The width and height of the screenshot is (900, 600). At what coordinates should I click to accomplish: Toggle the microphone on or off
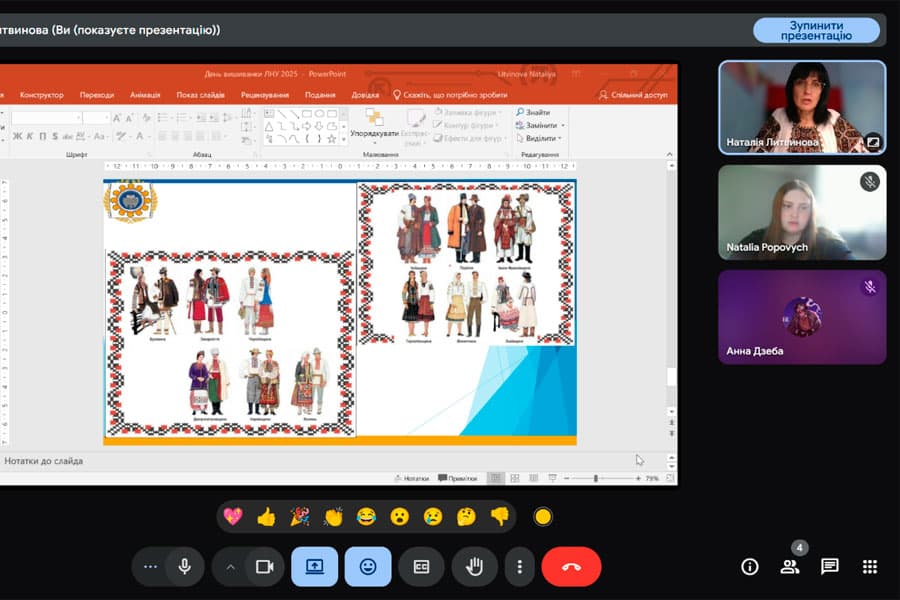tap(184, 567)
